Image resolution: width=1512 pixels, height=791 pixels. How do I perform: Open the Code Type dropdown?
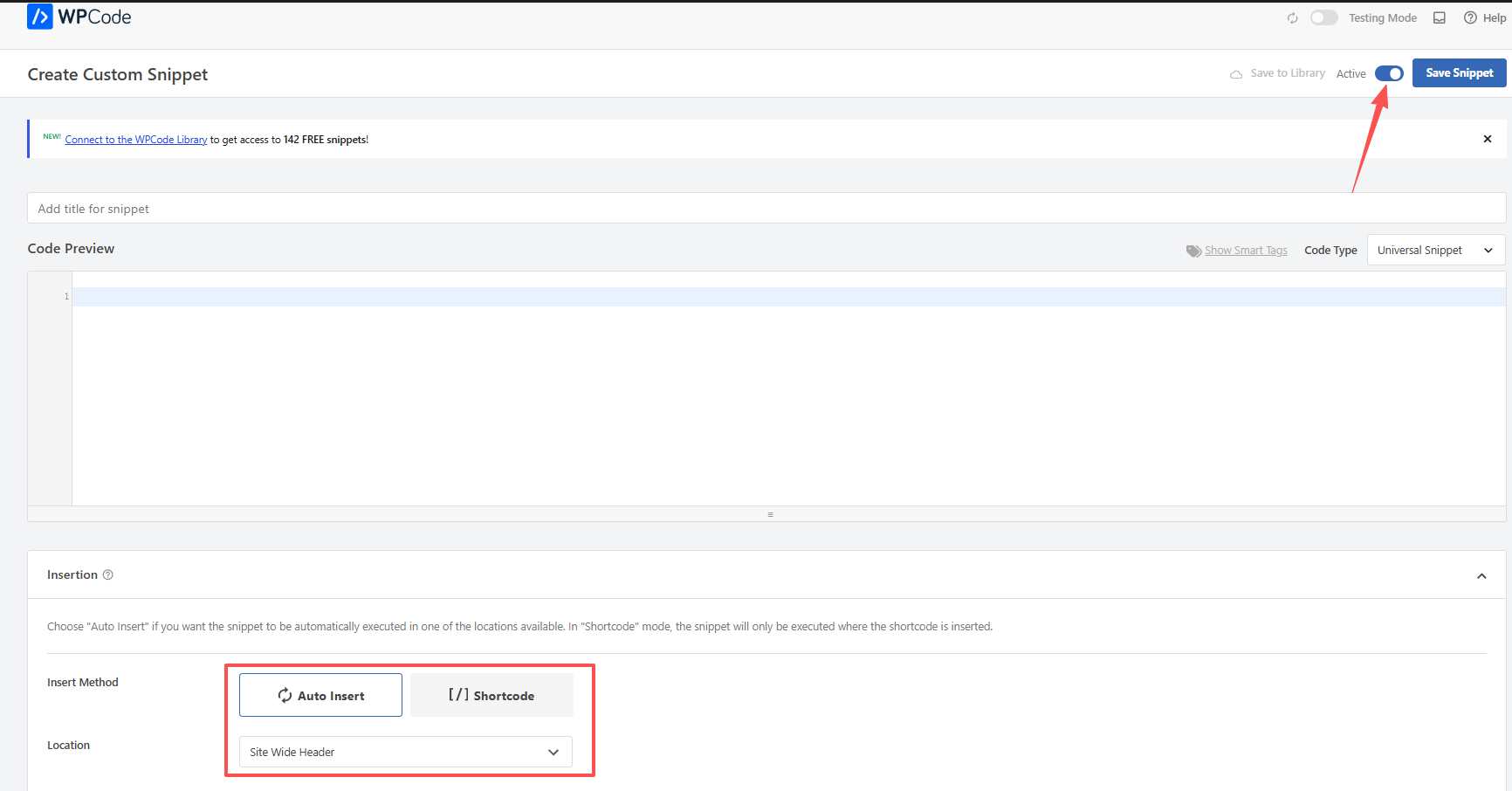(1436, 251)
